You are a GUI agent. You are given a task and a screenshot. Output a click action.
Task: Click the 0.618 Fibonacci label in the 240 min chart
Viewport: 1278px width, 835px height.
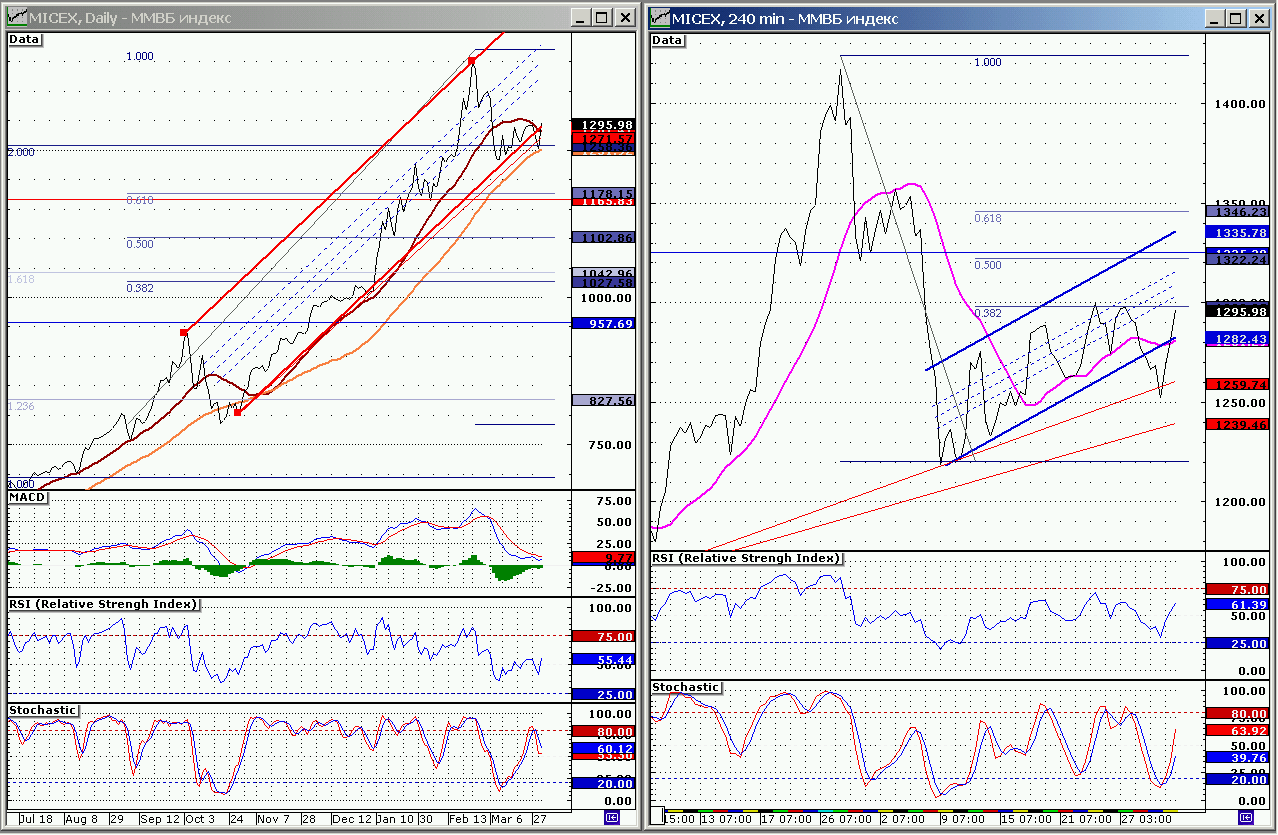(988, 218)
